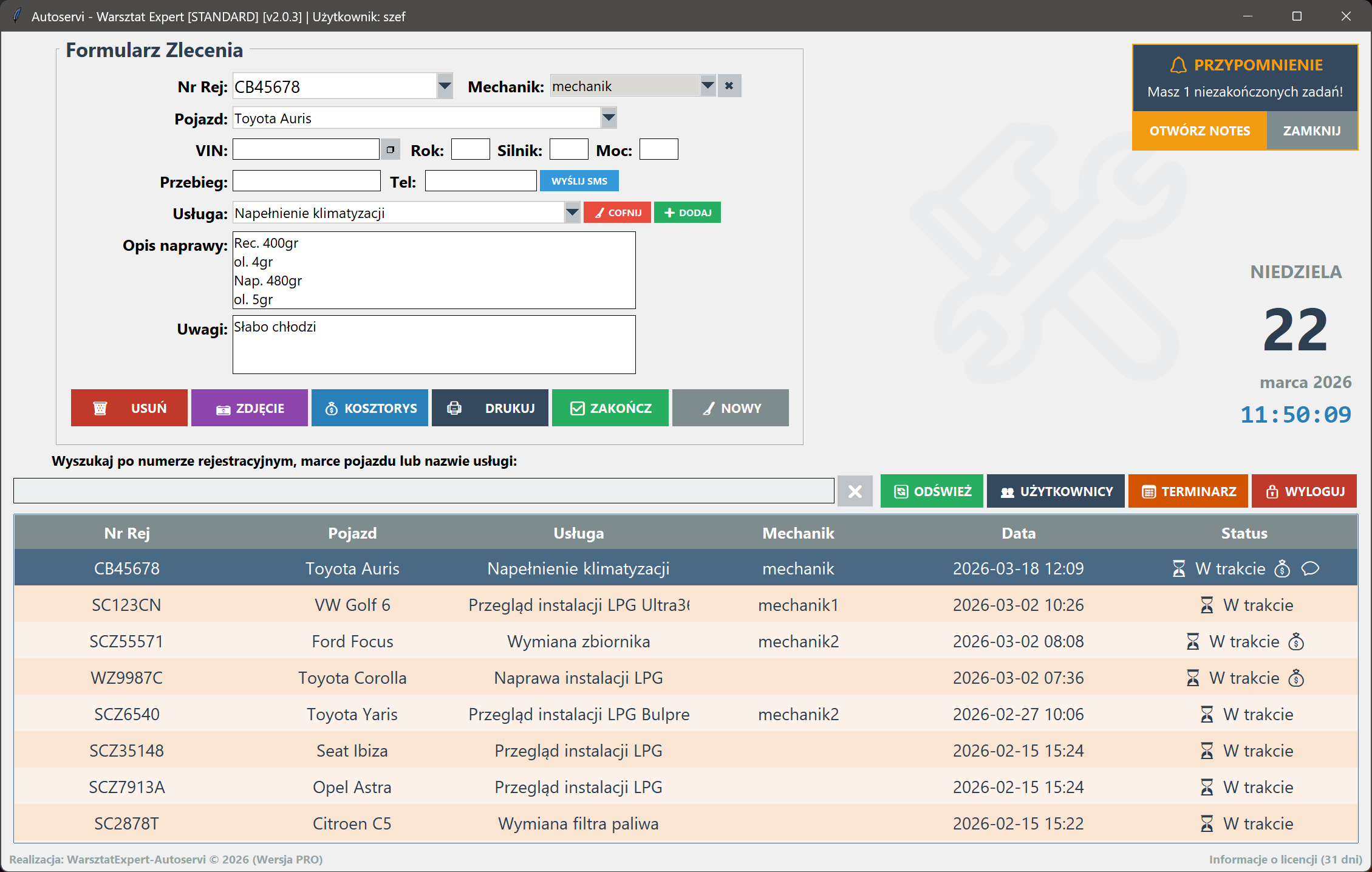Click into the Przebieg input field
The height and width of the screenshot is (872, 1372).
pos(307,181)
